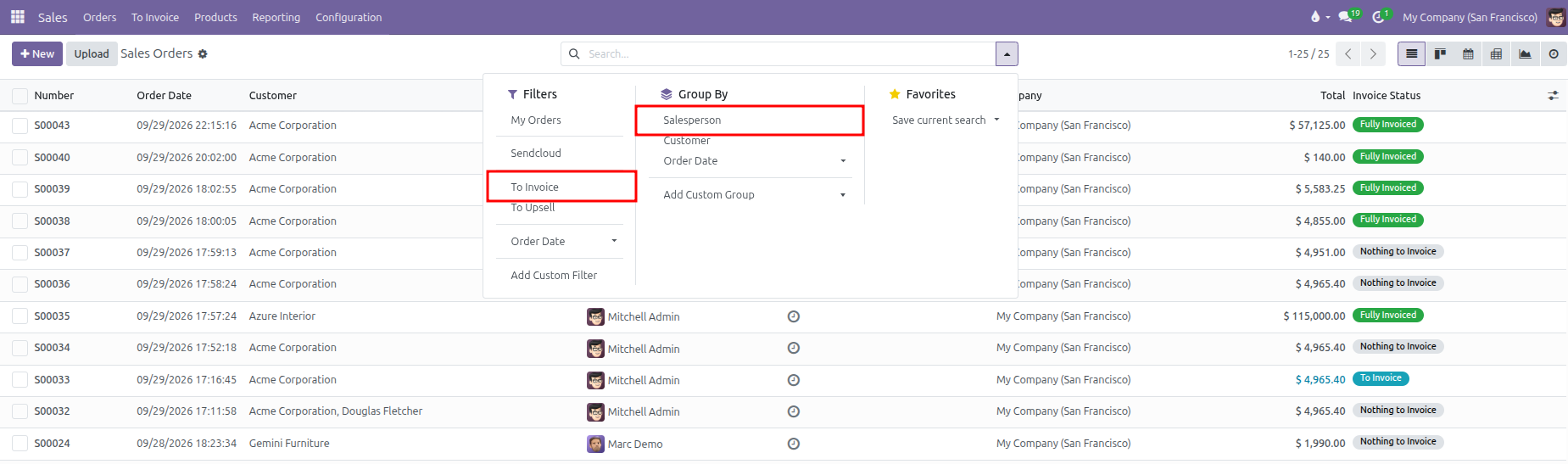Select all orders with header checkbox
The image size is (1568, 464).
[x=20, y=96]
